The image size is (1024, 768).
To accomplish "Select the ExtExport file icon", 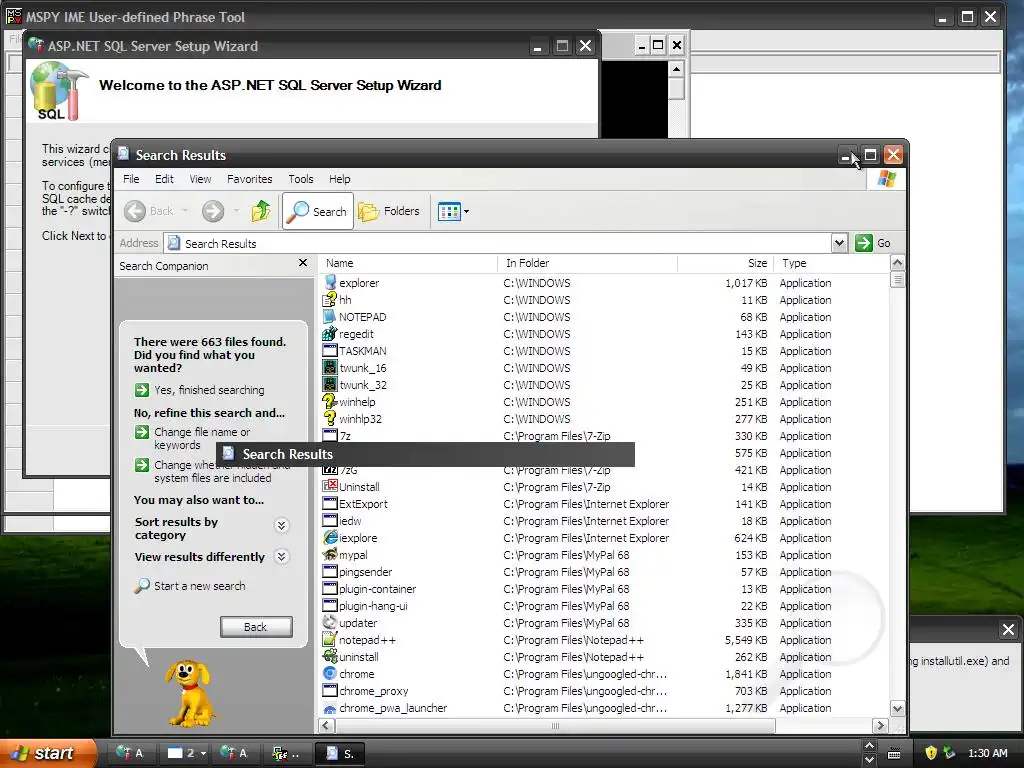I will pyautogui.click(x=330, y=504).
